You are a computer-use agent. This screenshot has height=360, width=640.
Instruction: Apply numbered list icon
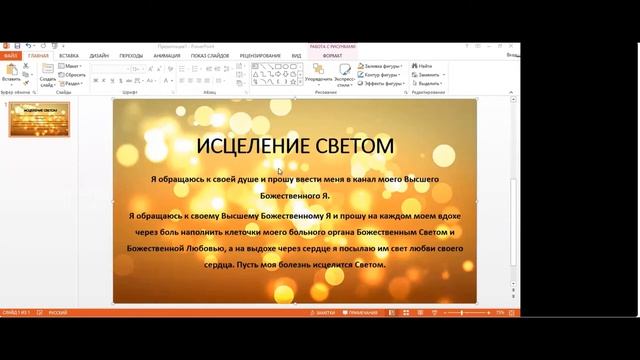coord(196,69)
